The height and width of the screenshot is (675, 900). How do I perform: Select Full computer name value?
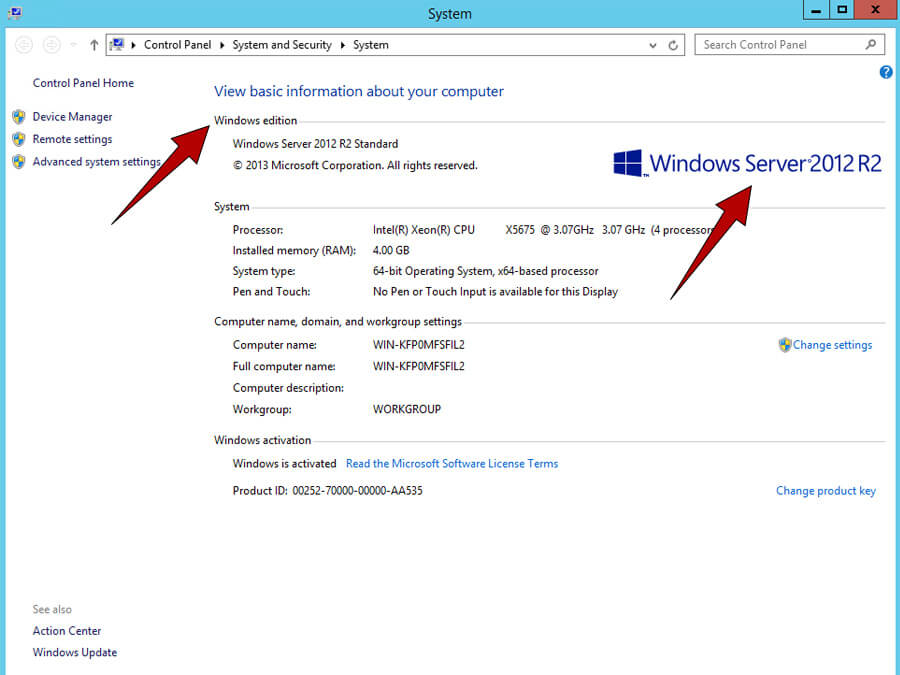[x=418, y=366]
